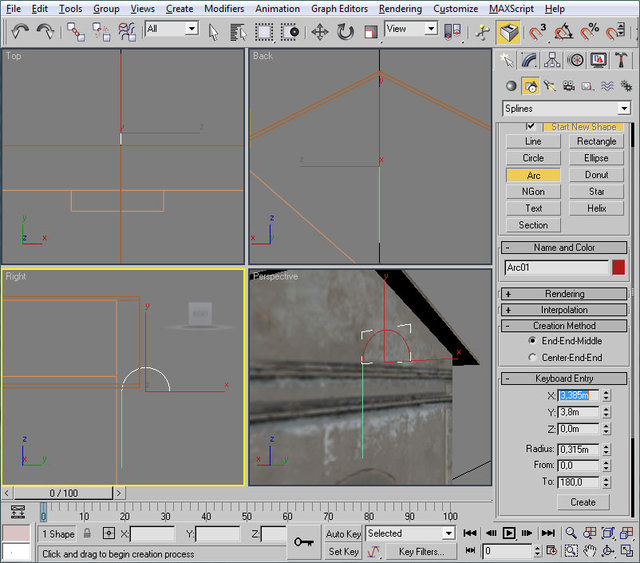Click the Undo arrow in the toolbar

(20, 31)
